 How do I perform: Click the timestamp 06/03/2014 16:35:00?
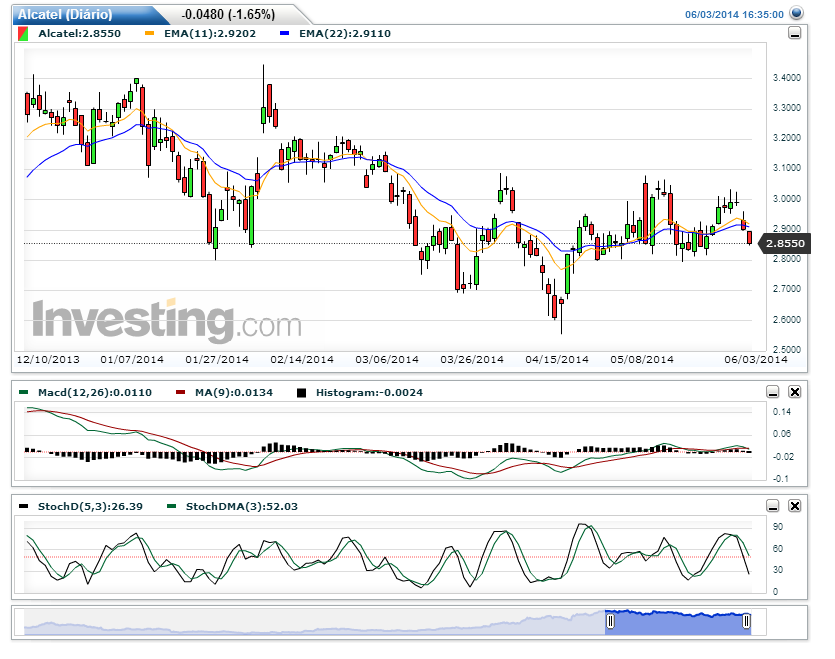click(734, 14)
